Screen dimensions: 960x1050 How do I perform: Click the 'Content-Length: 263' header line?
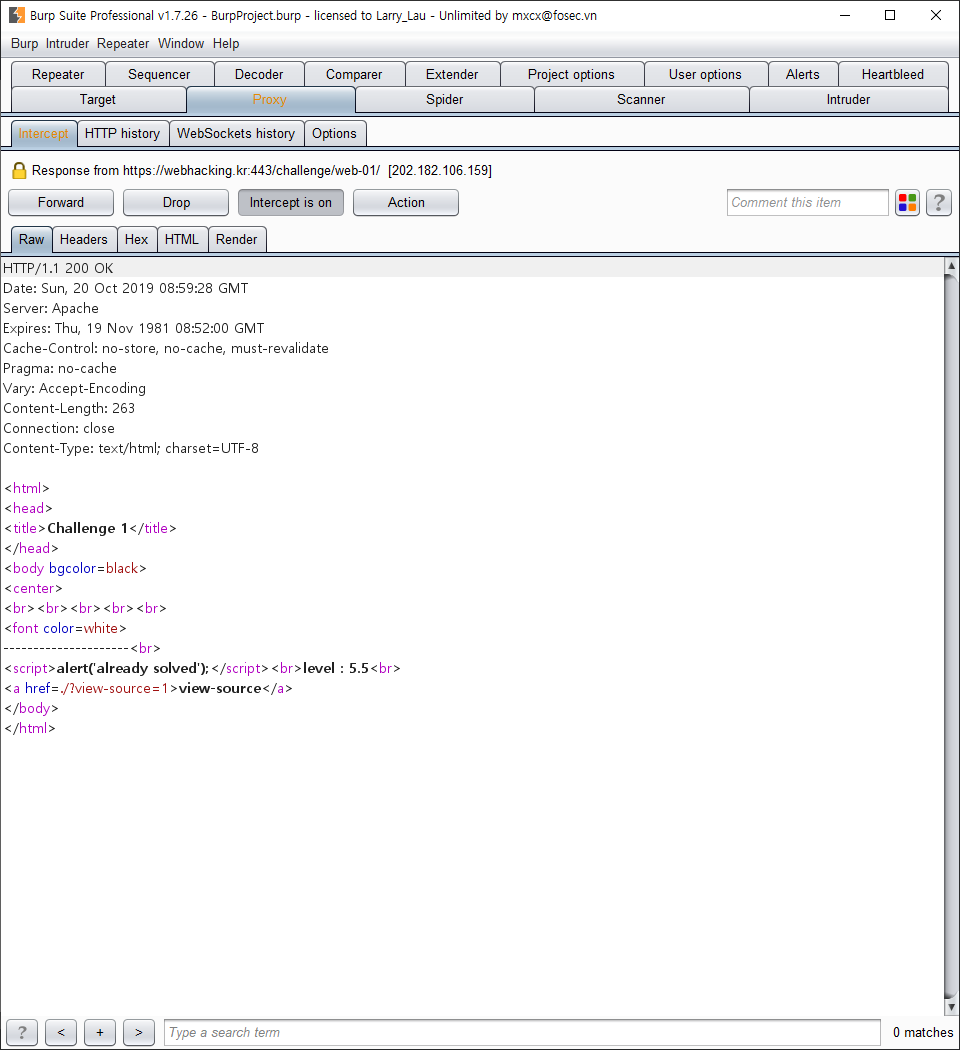(69, 408)
